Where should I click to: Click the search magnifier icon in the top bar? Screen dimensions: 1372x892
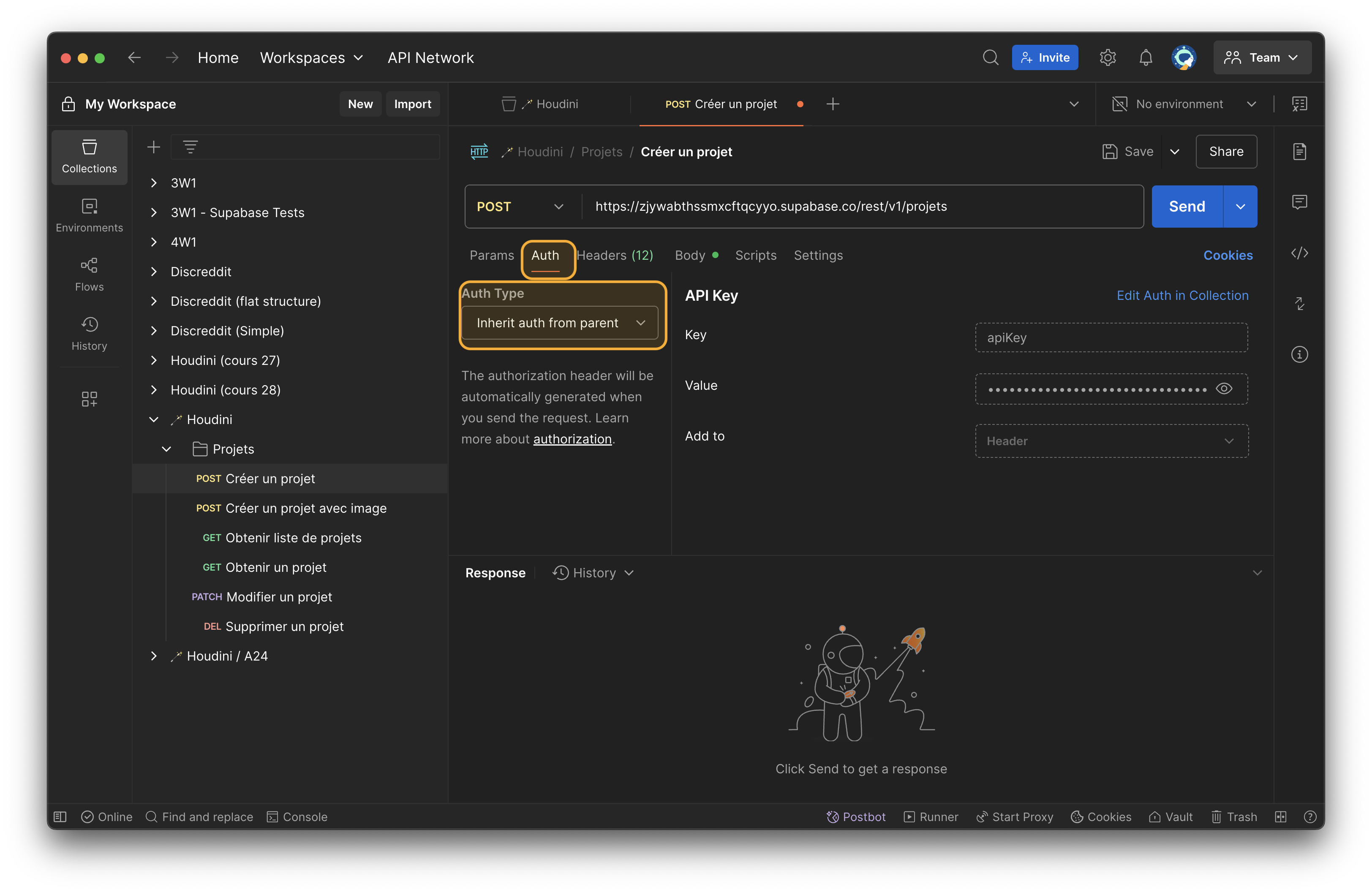coord(991,57)
